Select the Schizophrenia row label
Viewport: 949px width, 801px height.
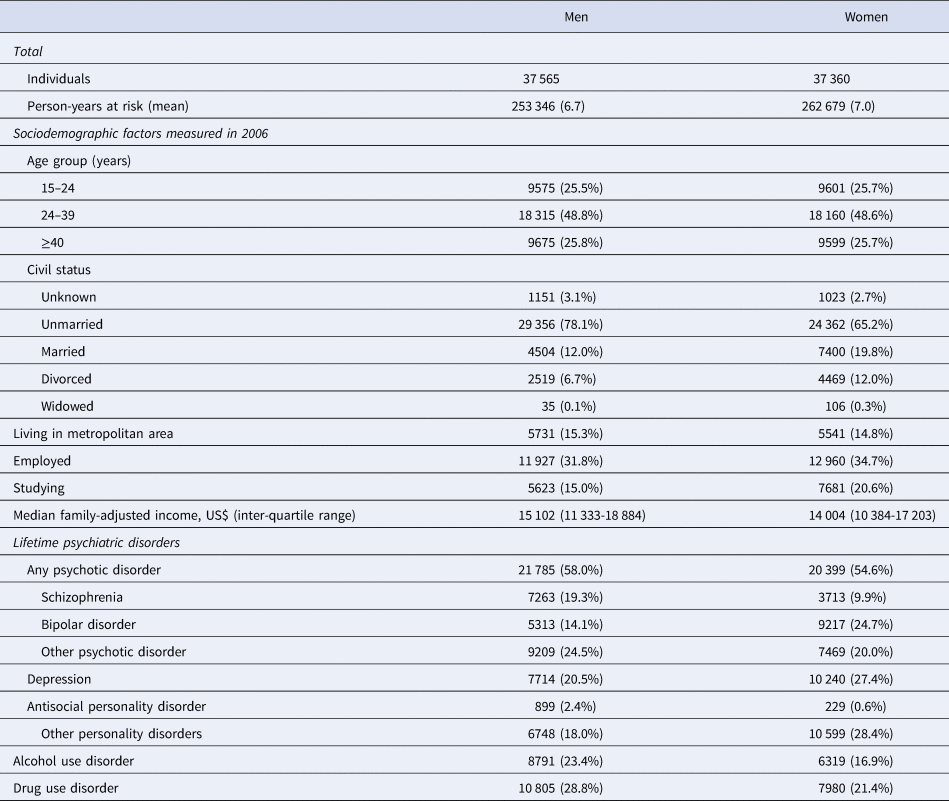pyautogui.click(x=88, y=598)
